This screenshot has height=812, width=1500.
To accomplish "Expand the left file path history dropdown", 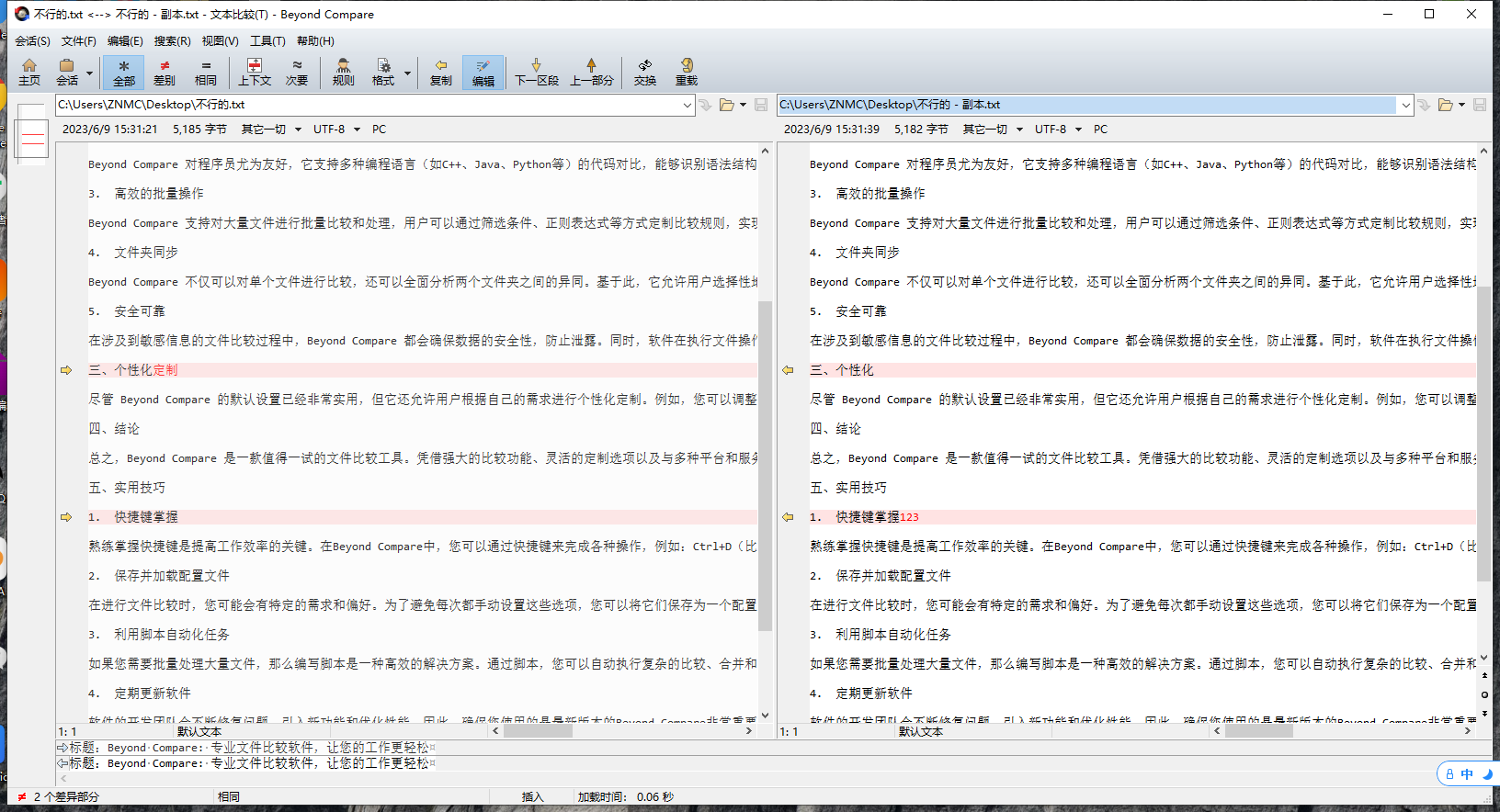I will [x=687, y=105].
